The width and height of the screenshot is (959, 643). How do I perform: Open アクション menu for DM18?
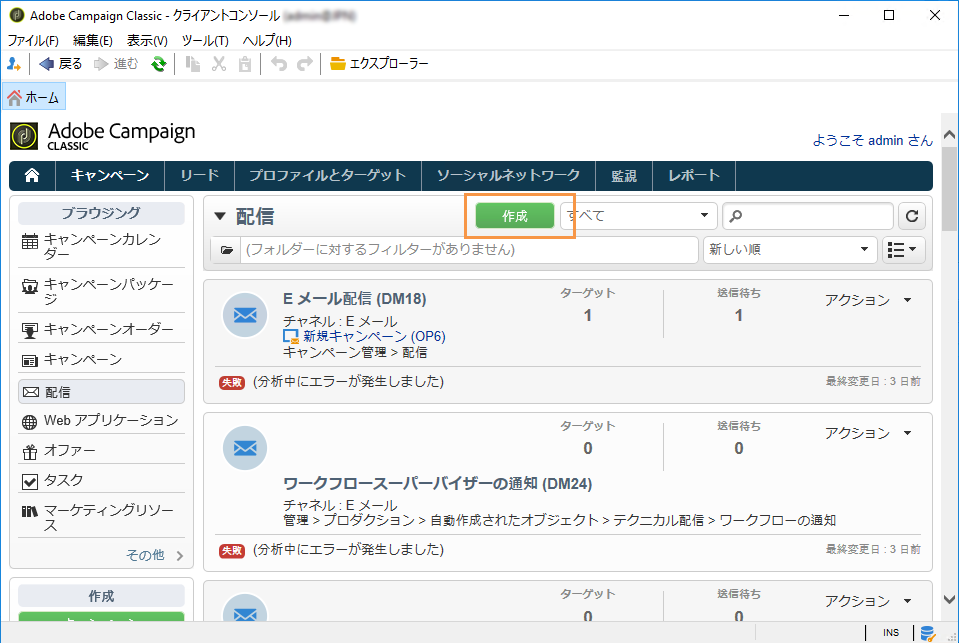(868, 300)
